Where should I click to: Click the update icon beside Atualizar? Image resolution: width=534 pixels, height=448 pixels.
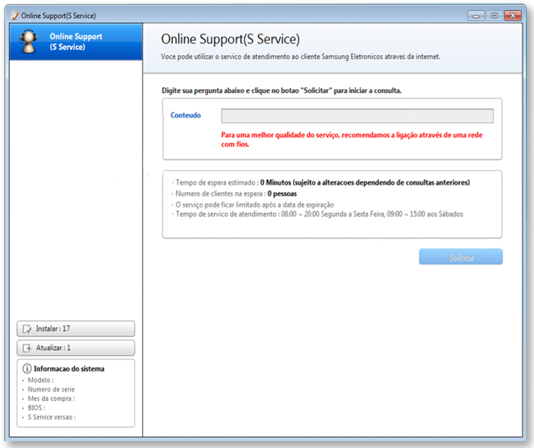pyautogui.click(x=27, y=348)
